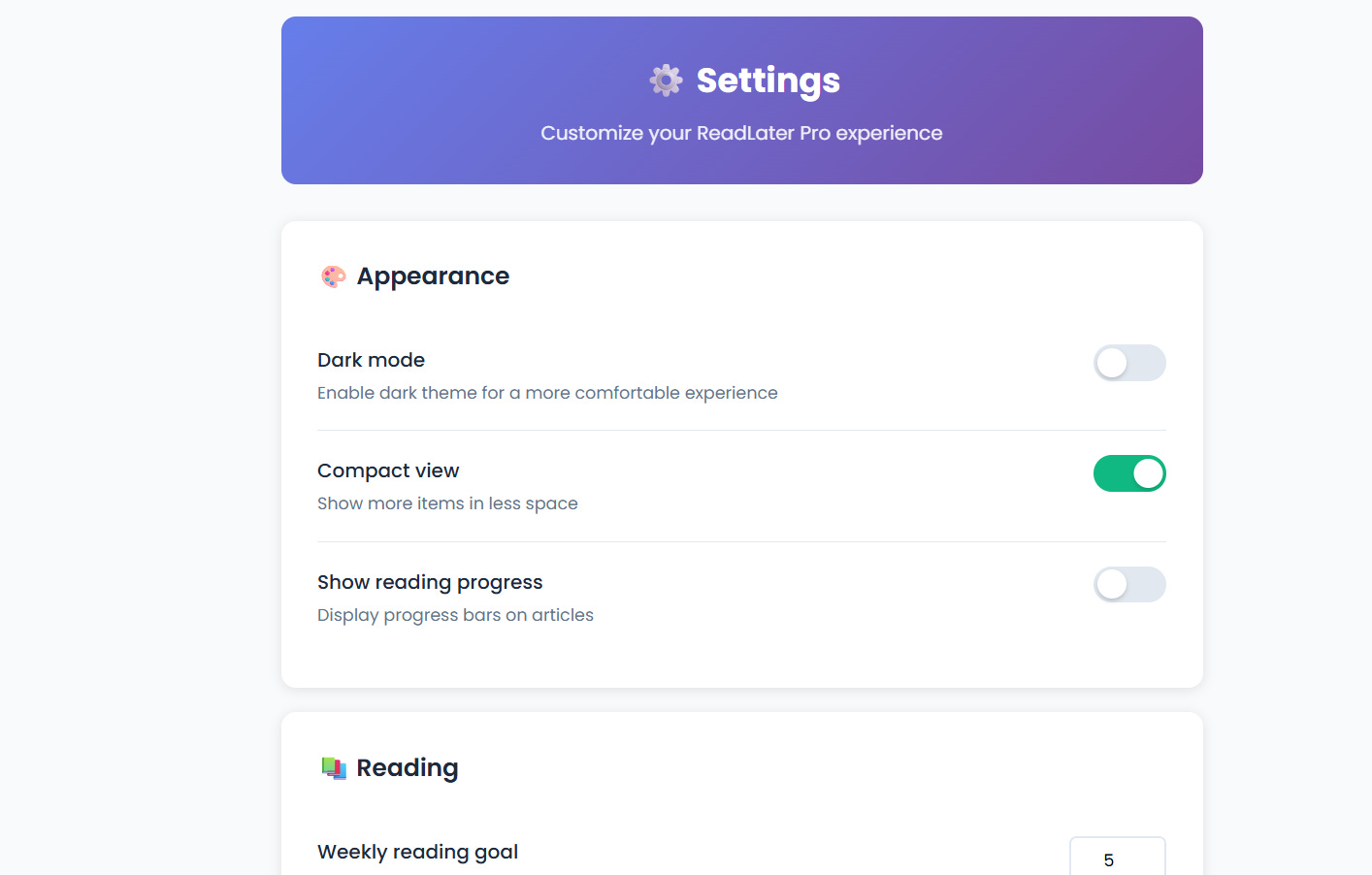
Task: Click the gear icon beside Settings
Action: tap(666, 81)
